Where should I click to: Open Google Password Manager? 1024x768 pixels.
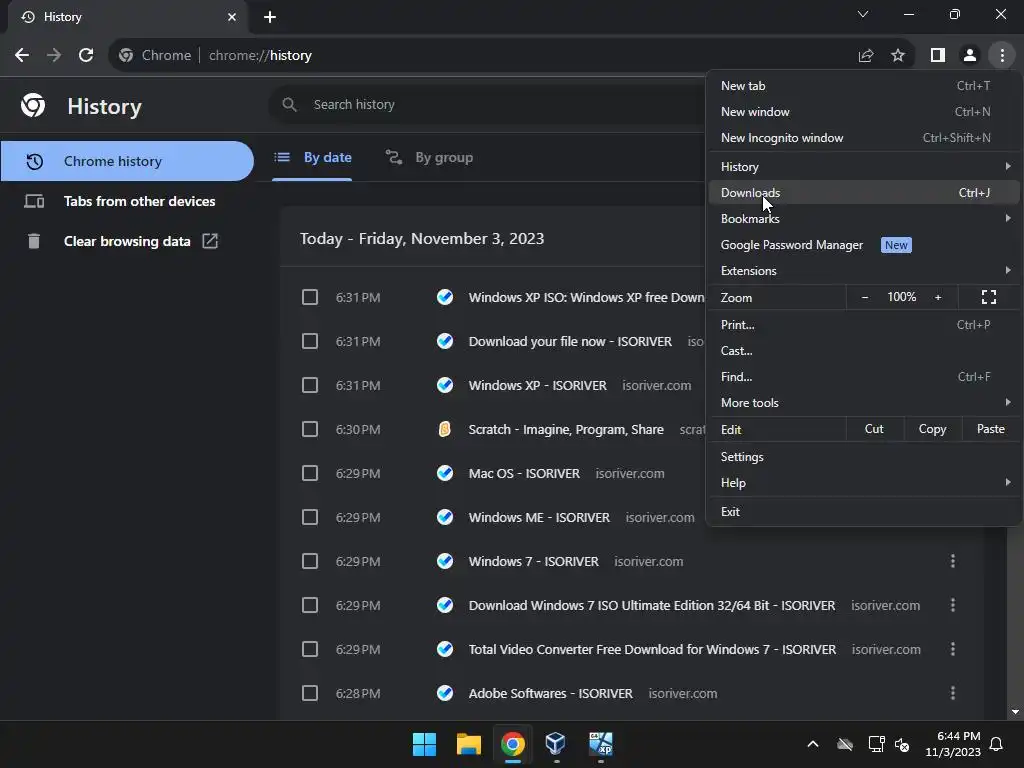(x=863, y=245)
